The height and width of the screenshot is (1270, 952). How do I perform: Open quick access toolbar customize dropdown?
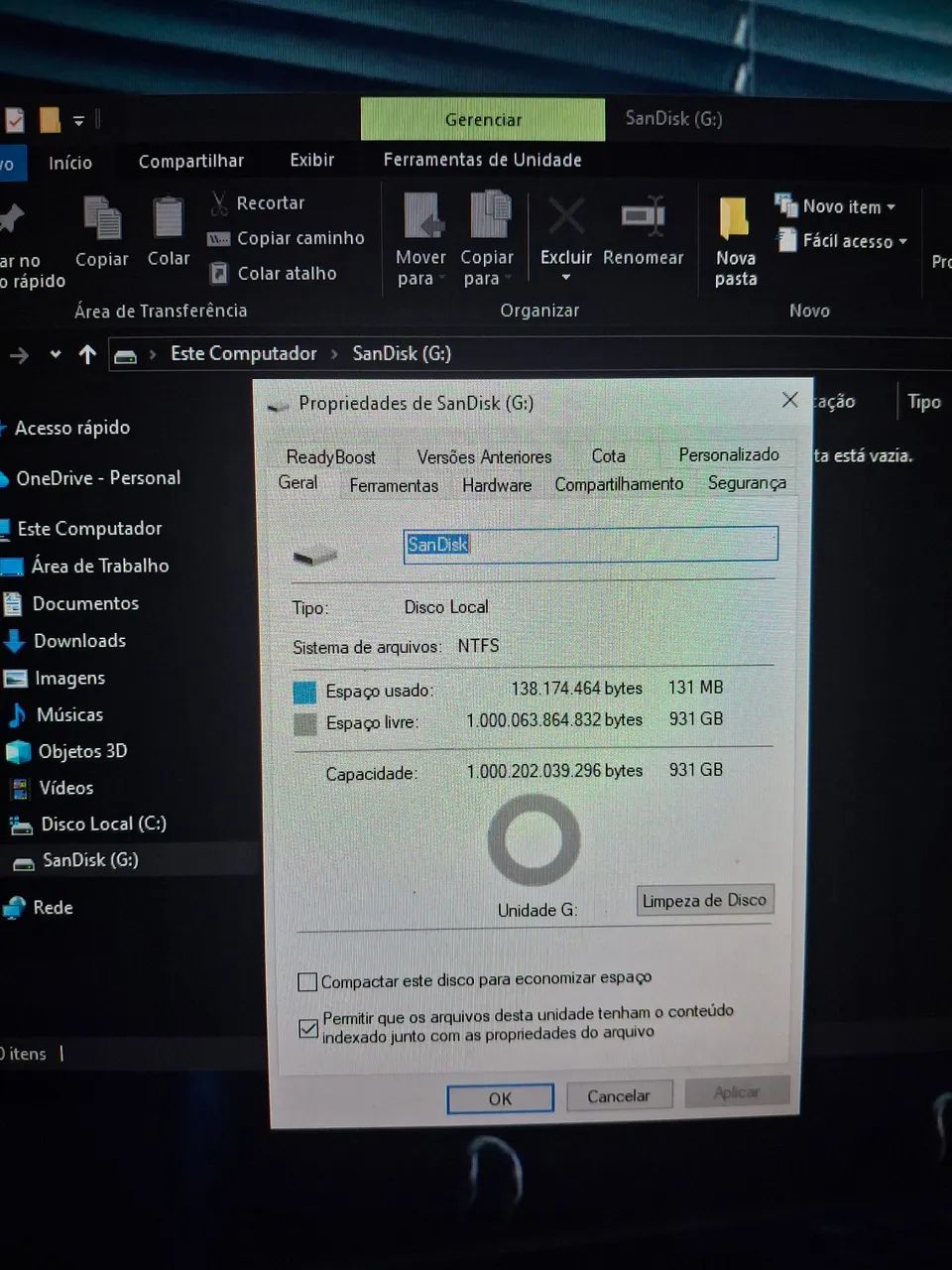click(x=78, y=121)
